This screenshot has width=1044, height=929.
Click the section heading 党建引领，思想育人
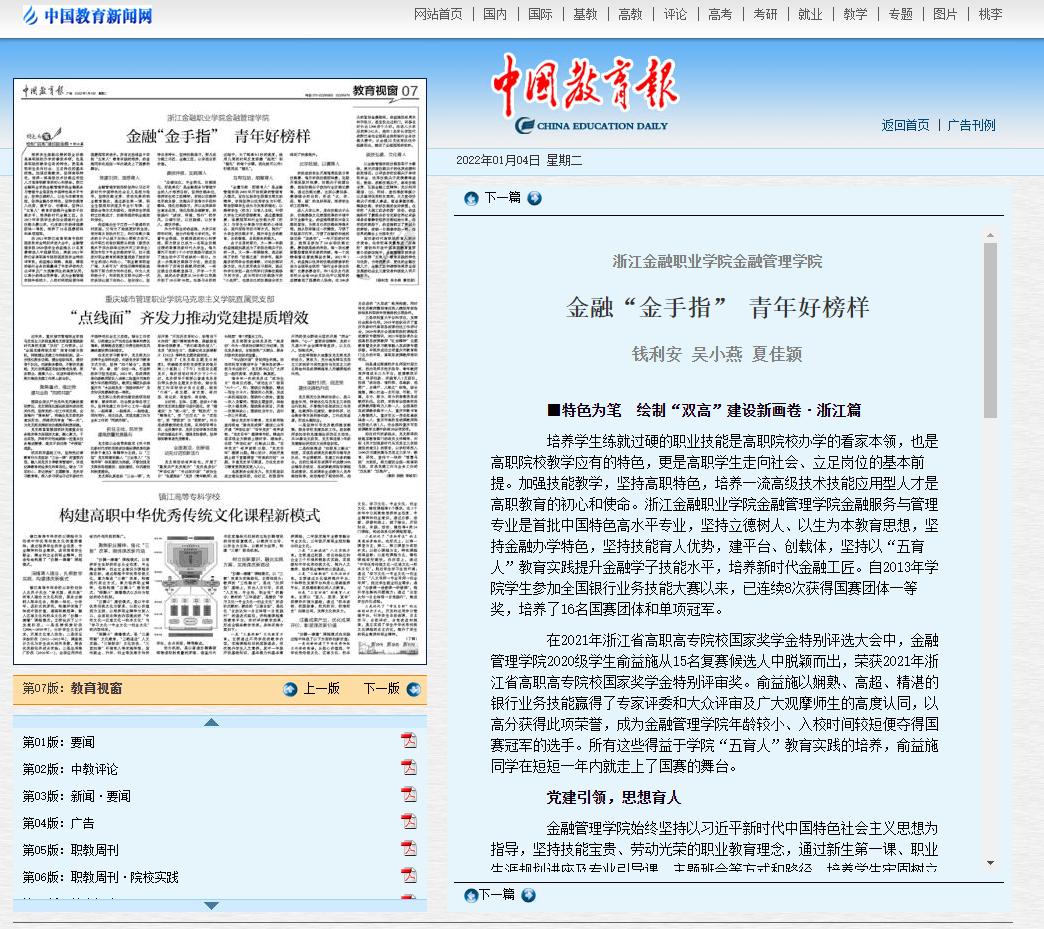pyautogui.click(x=613, y=797)
